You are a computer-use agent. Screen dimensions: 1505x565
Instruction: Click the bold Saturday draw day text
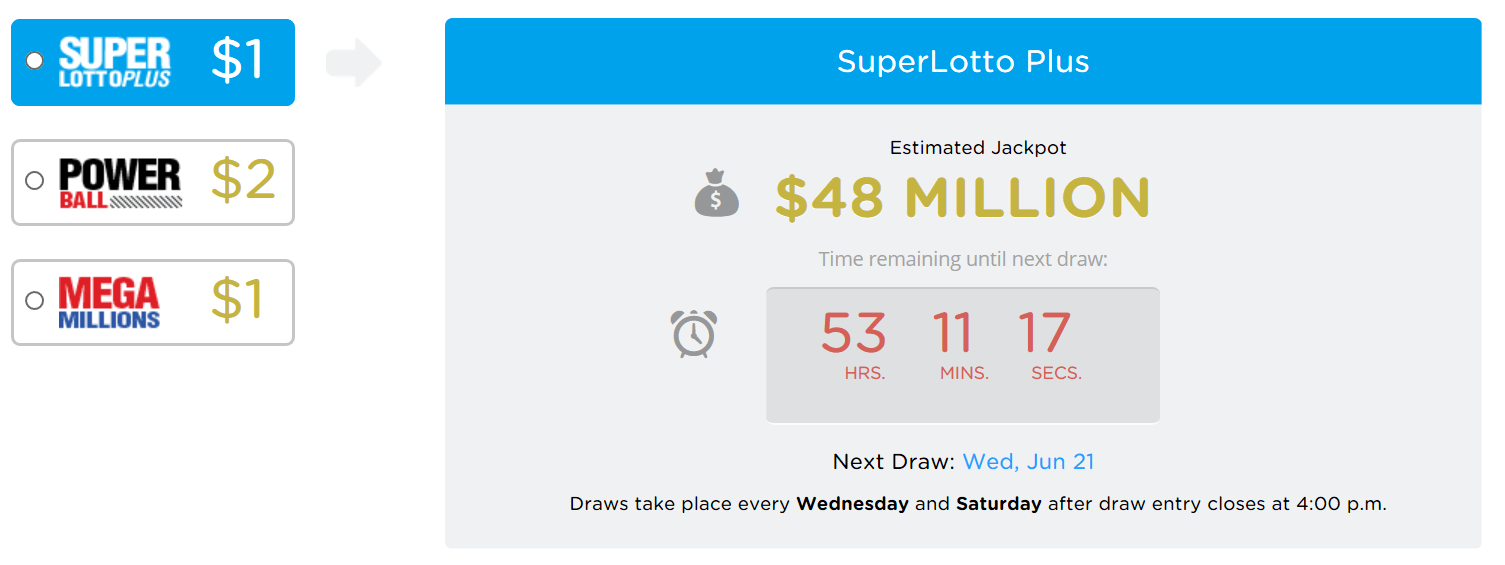coord(998,504)
